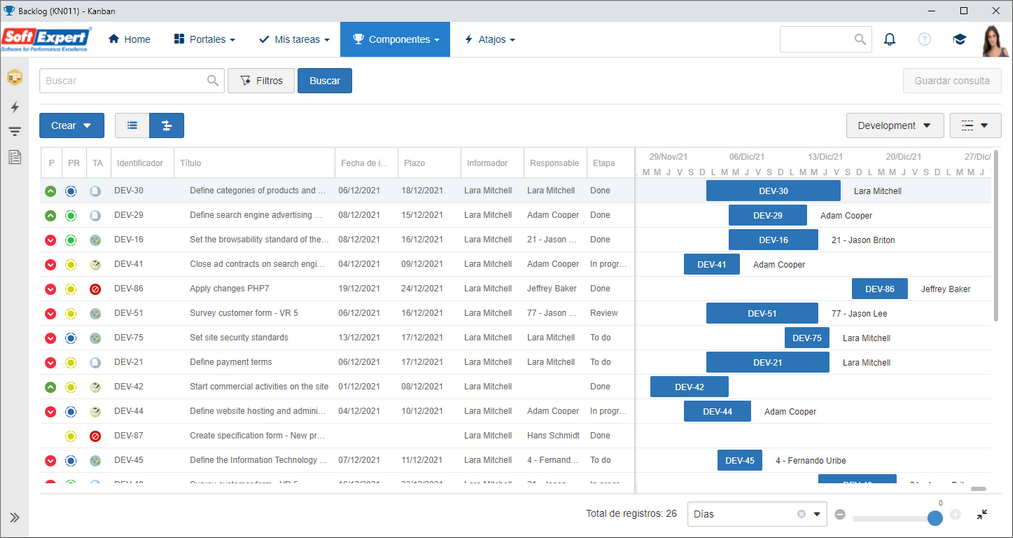This screenshot has height=538, width=1013.
Task: Open the Portales menu
Action: click(204, 39)
